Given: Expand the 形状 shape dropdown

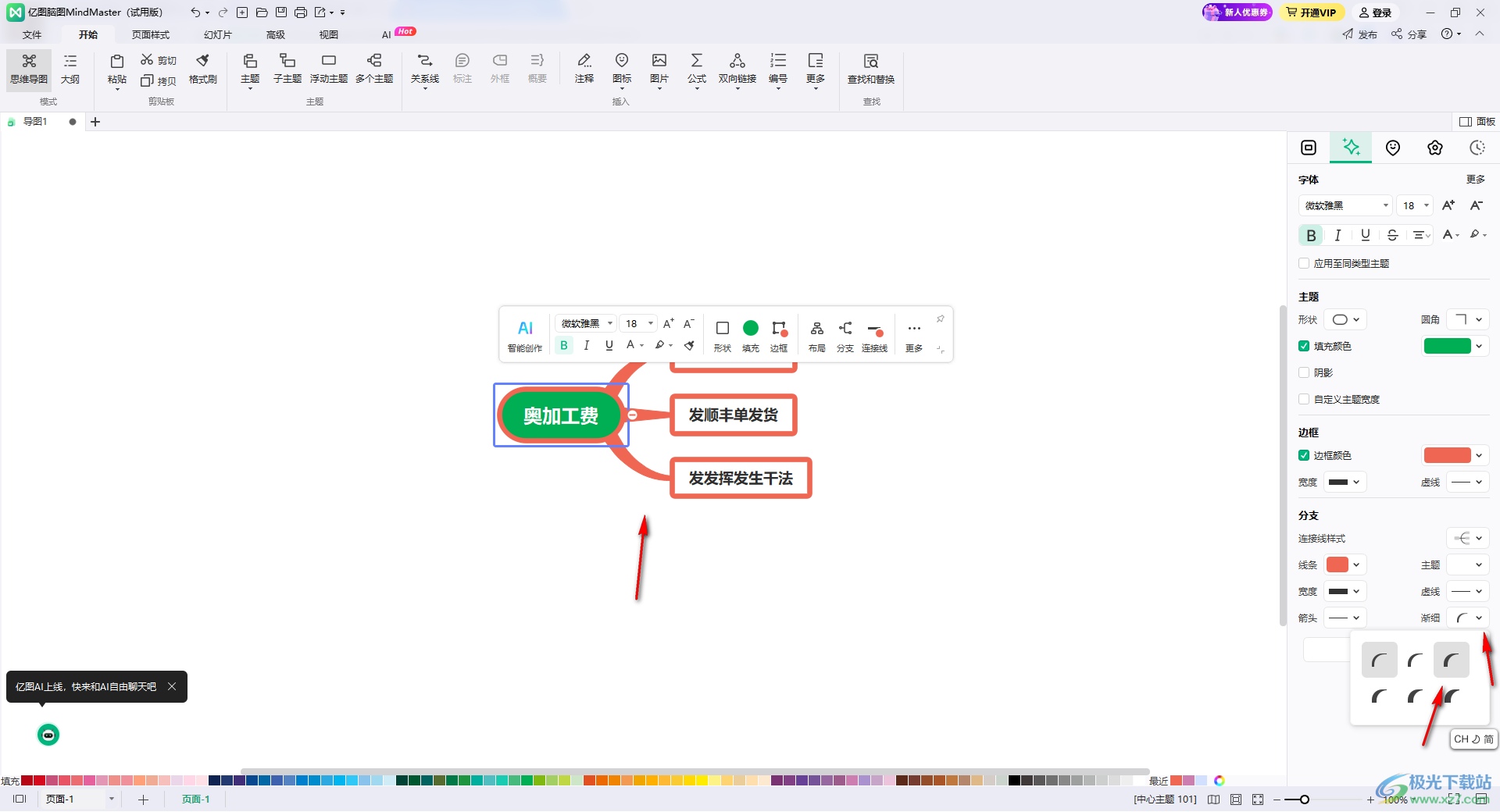Looking at the screenshot, I should point(1345,319).
